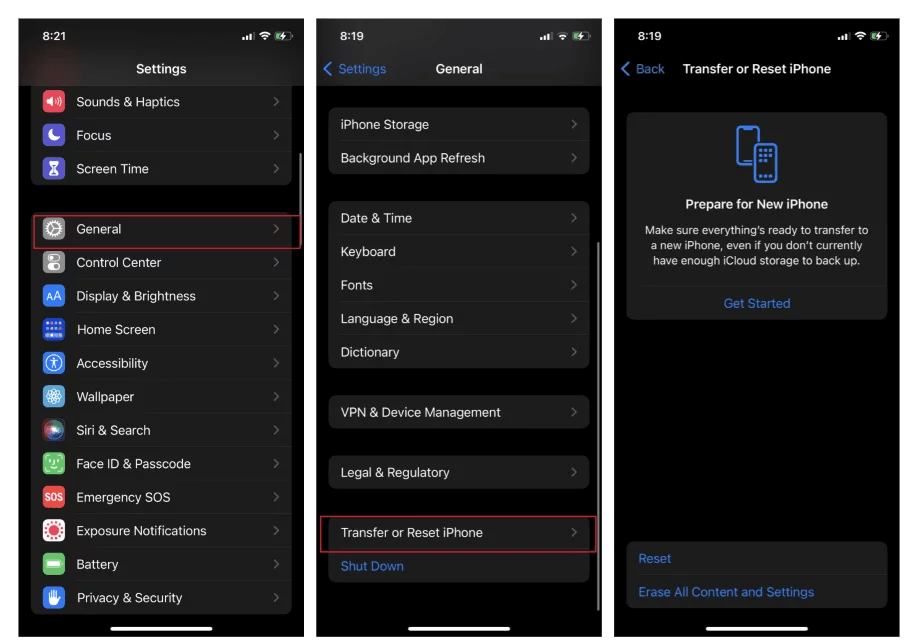This screenshot has height=643, width=906.
Task: Tap the Privacy & Security hand icon
Action: click(x=54, y=597)
